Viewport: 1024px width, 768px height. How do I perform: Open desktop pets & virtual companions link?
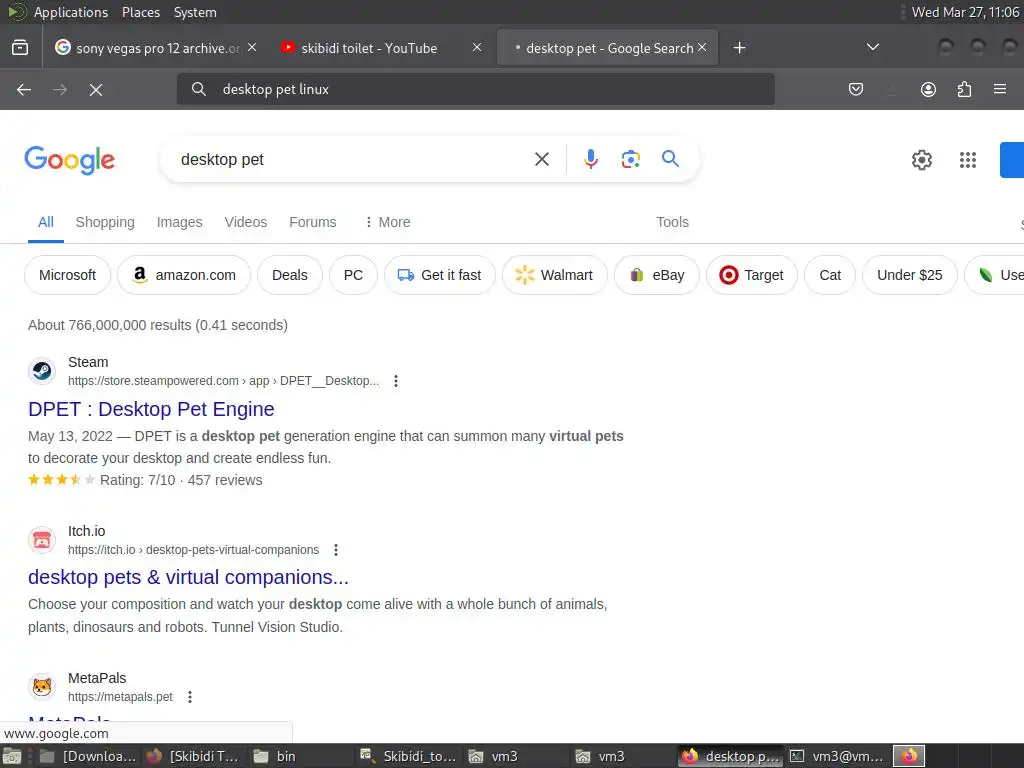[x=188, y=577]
